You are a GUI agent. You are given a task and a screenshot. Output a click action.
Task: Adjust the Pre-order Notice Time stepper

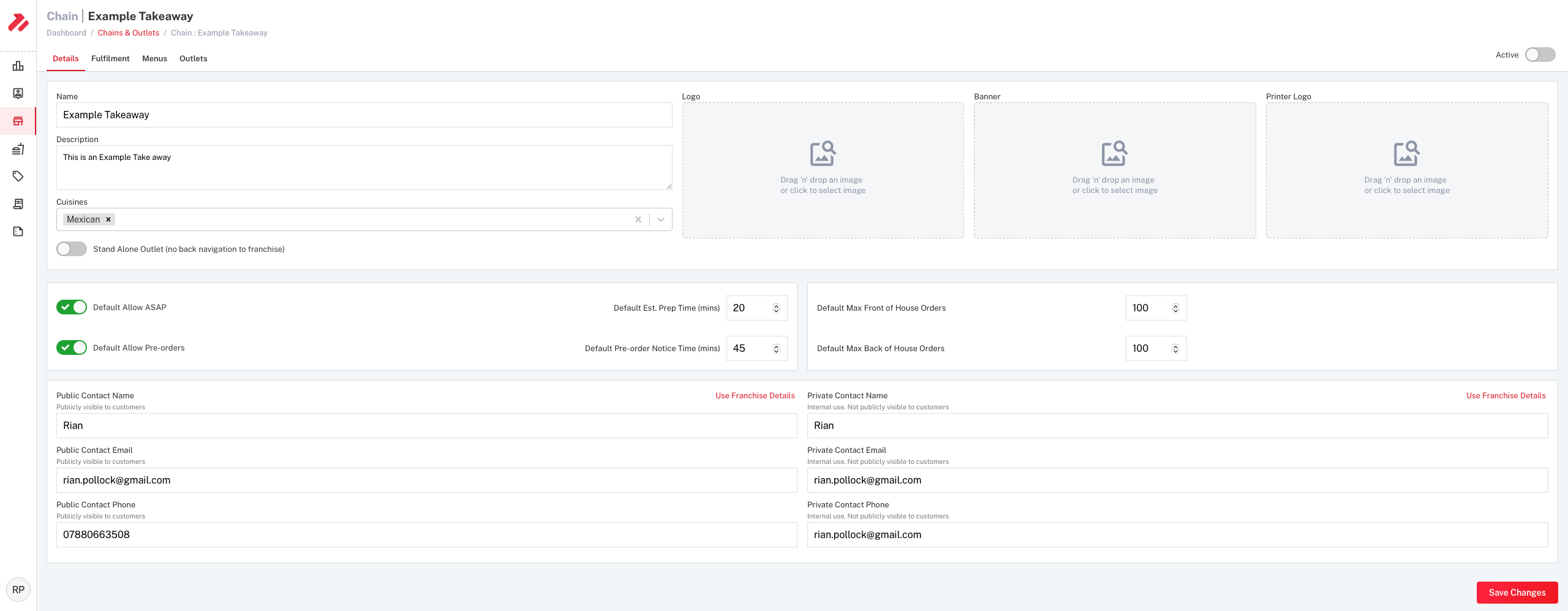click(776, 349)
